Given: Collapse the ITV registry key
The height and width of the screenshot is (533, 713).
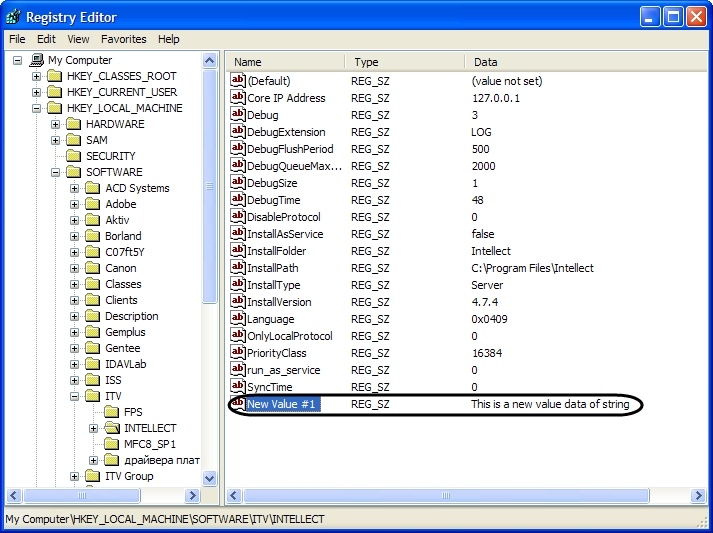Looking at the screenshot, I should [x=75, y=396].
